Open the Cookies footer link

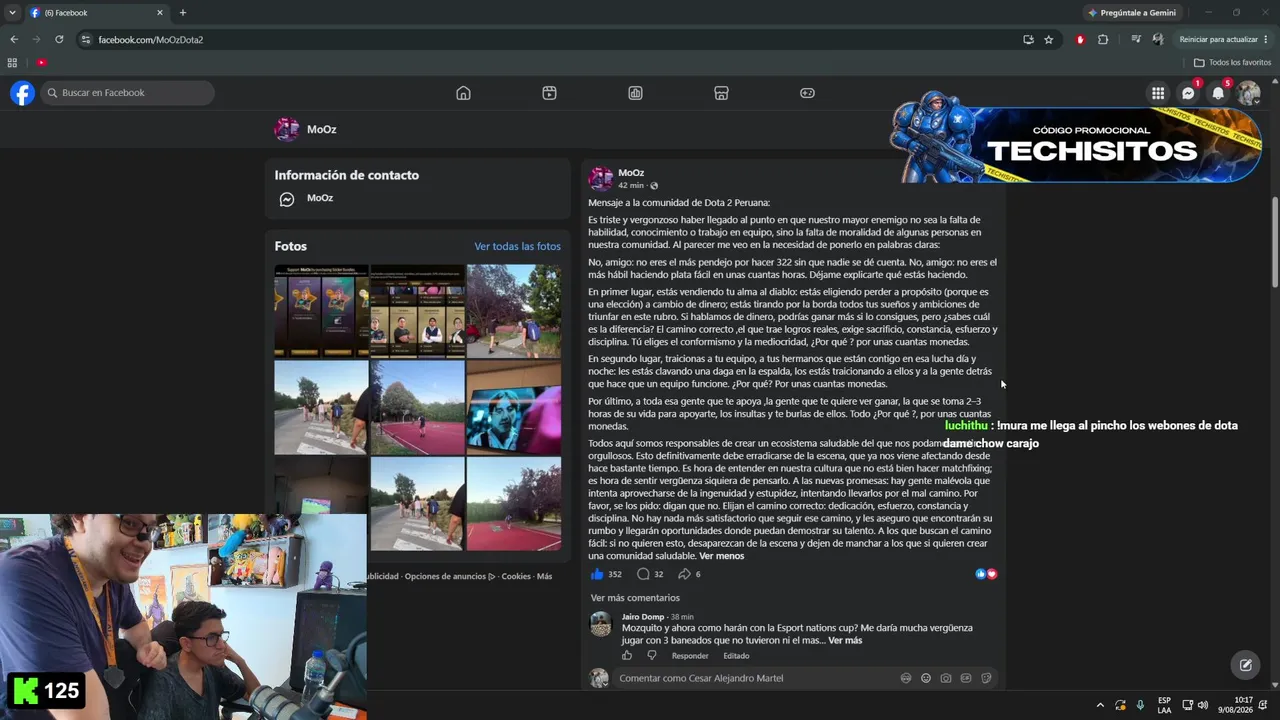(516, 576)
